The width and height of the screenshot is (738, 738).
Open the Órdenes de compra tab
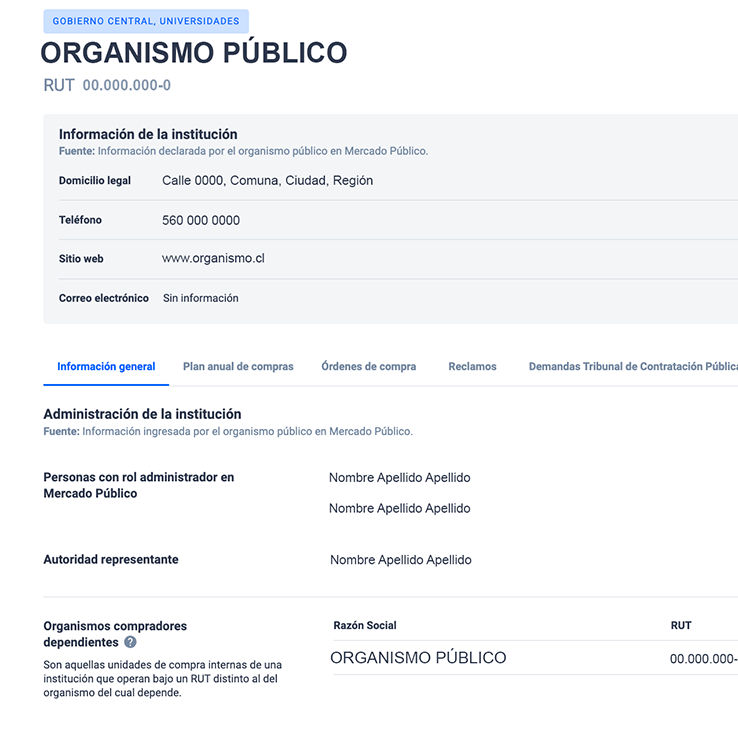(x=369, y=367)
